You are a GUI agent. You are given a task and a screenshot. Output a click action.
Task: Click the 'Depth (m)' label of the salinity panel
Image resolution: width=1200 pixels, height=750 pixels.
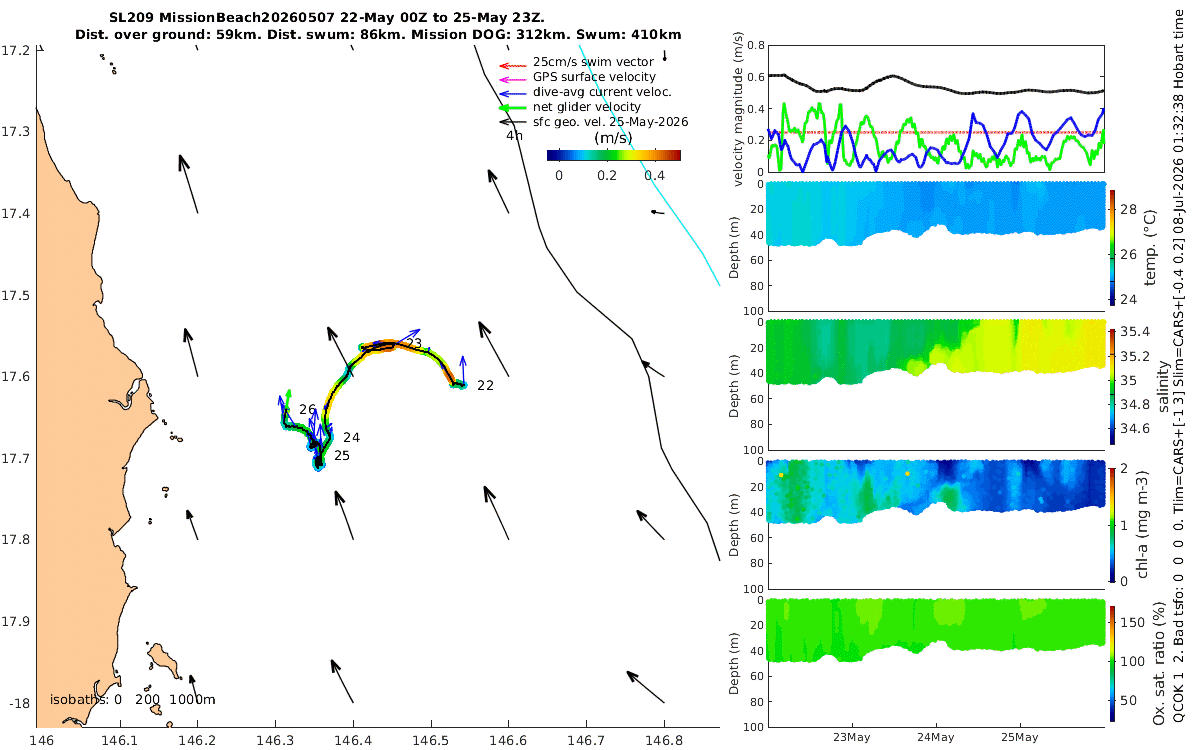click(737, 386)
